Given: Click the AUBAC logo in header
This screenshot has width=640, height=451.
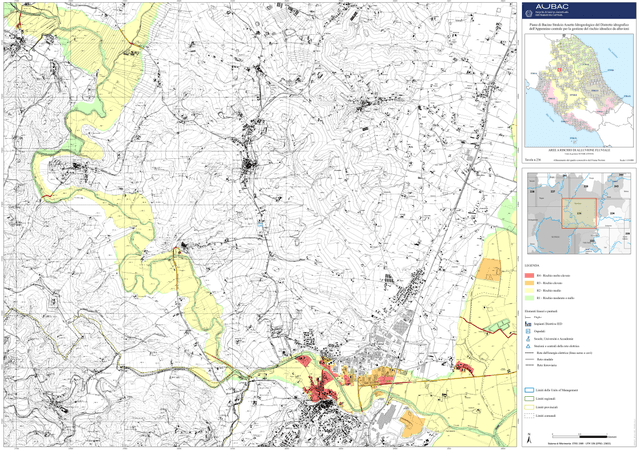Looking at the screenshot, I should point(552,7).
